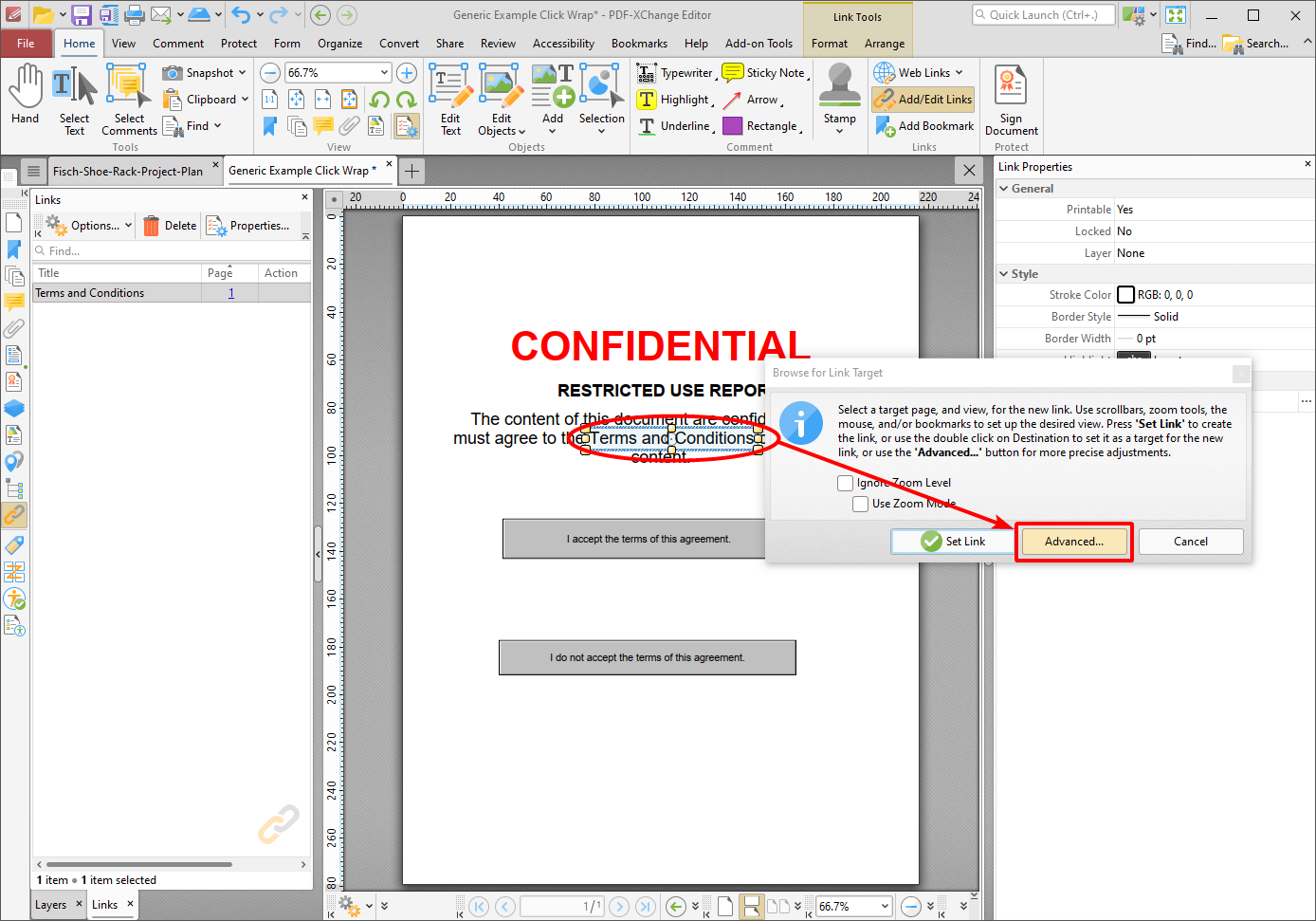Check the Use Zoom Mode option
Viewport: 1316px width, 921px height.
[860, 504]
